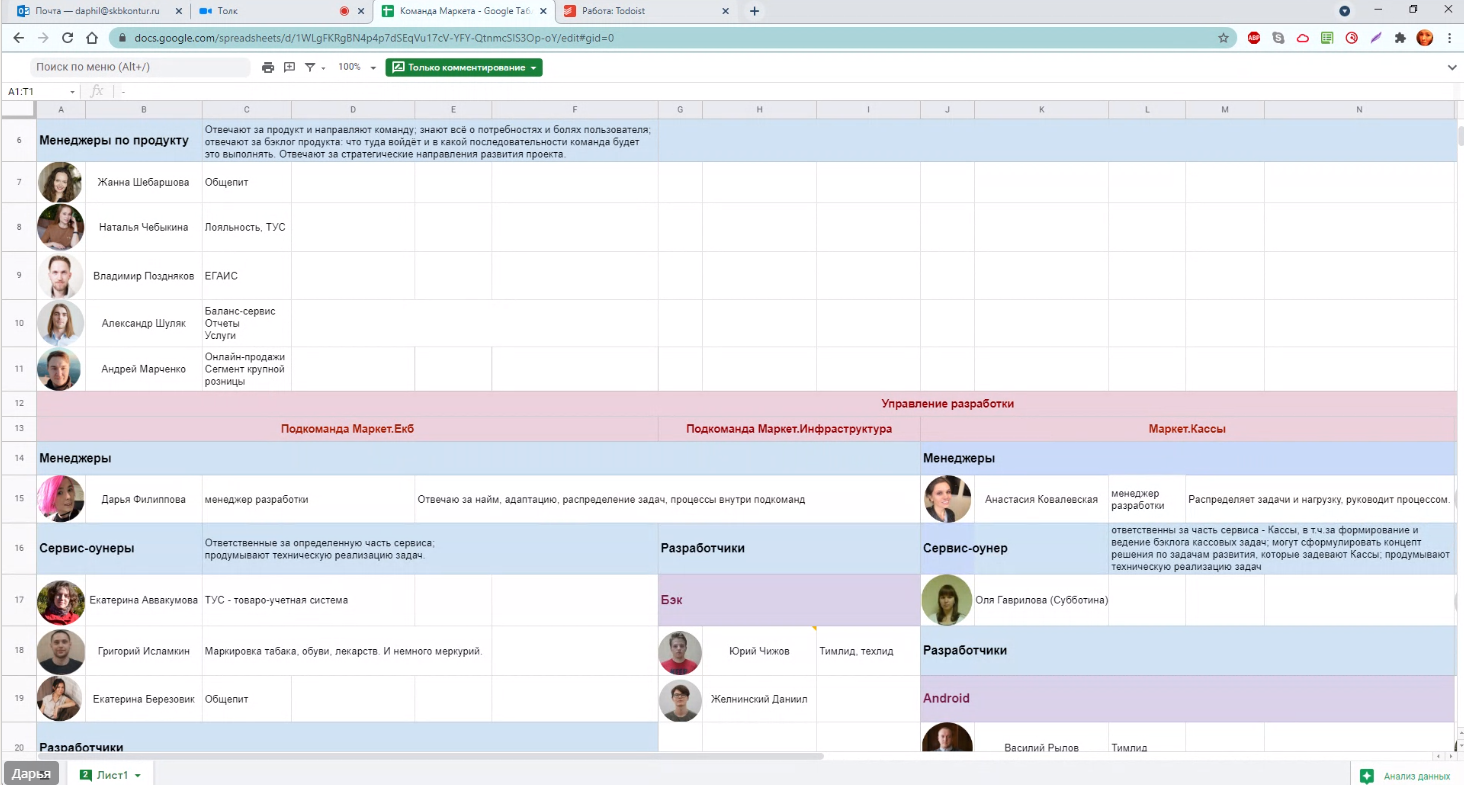
Task: Select the Команда Маркета Google Таблицы tab
Action: pos(464,11)
